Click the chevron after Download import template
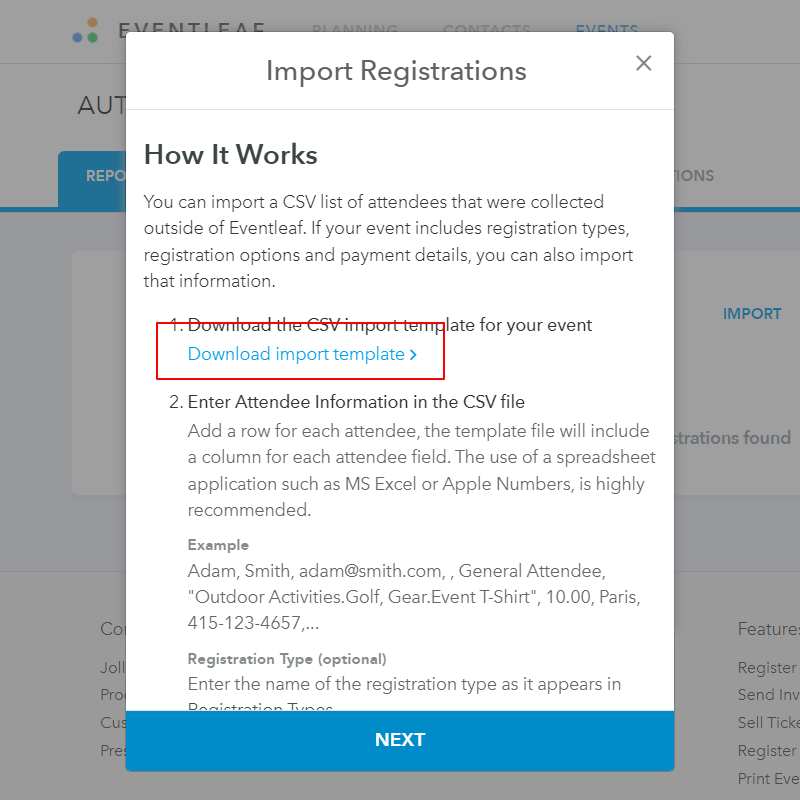Viewport: 800px width, 800px height. 413,355
